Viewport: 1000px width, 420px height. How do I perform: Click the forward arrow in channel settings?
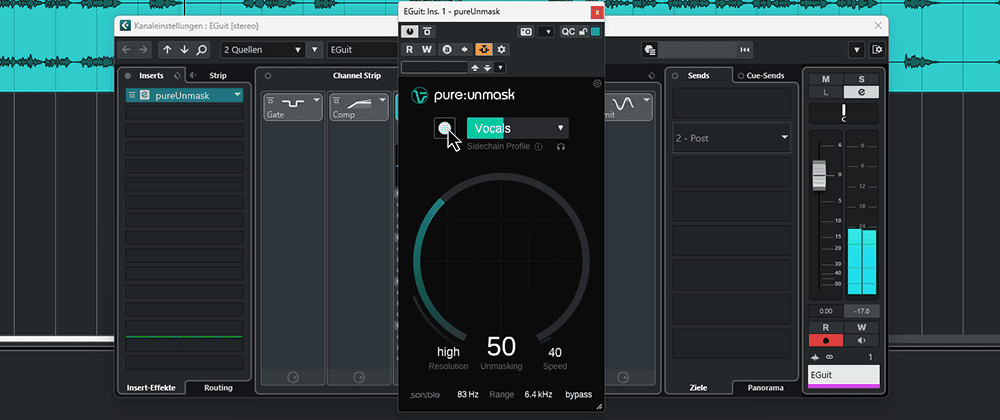click(143, 49)
